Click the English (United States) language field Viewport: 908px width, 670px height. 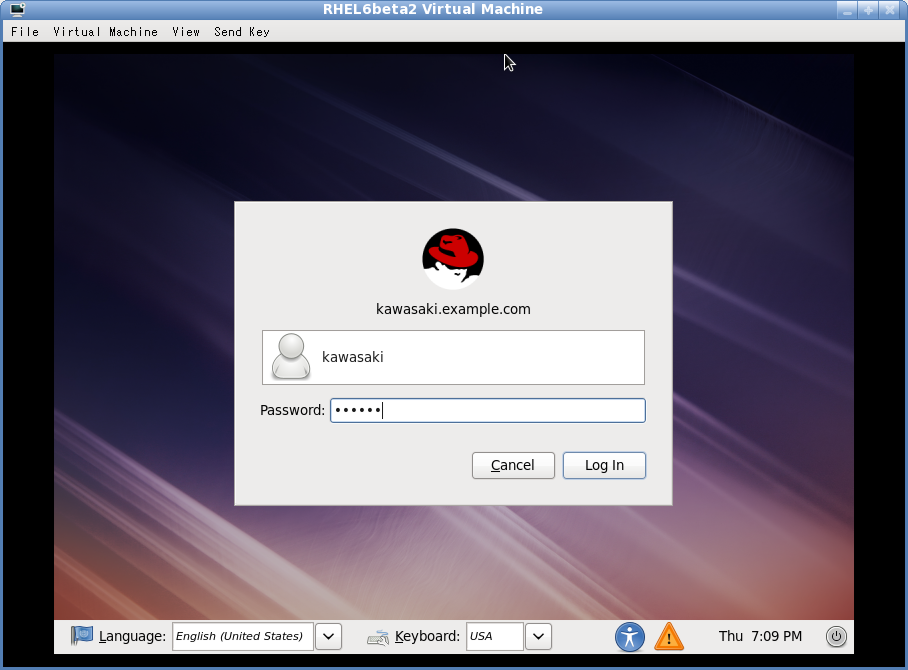click(x=243, y=636)
